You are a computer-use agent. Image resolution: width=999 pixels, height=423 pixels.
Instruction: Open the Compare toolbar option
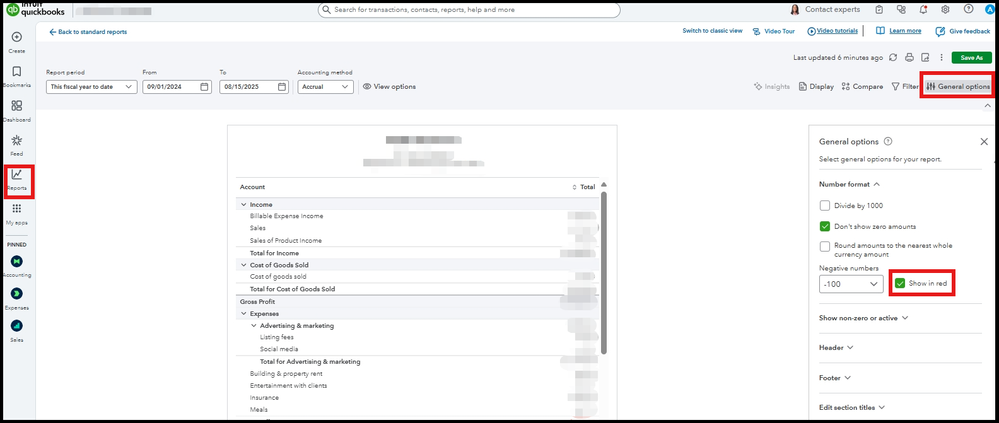pyautogui.click(x=862, y=87)
